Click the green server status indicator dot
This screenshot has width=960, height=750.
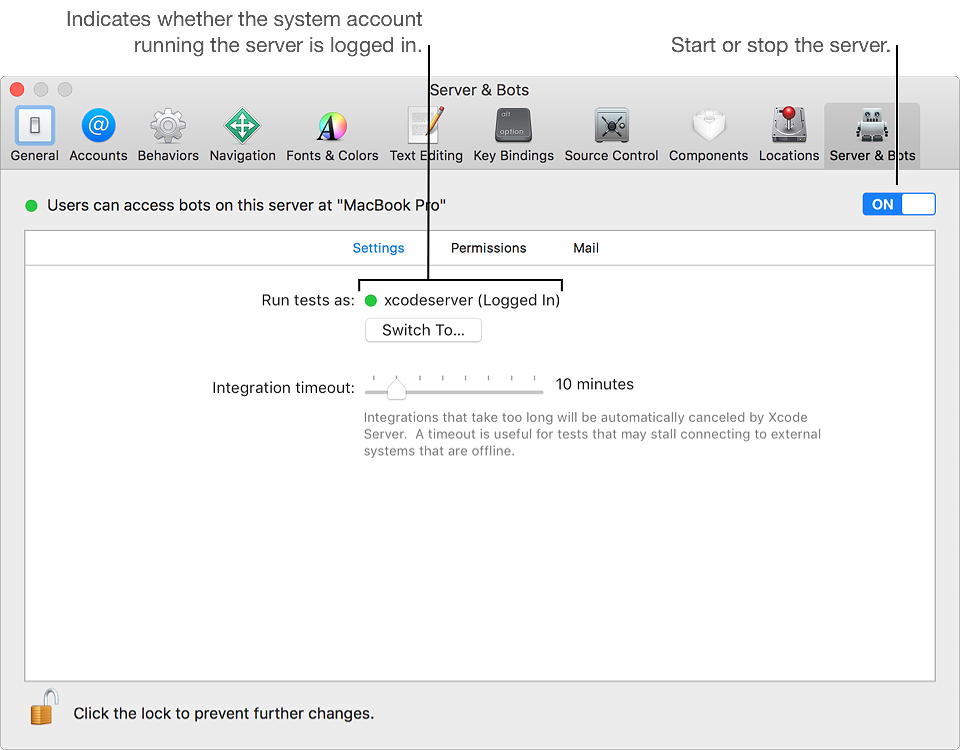pos(31,206)
